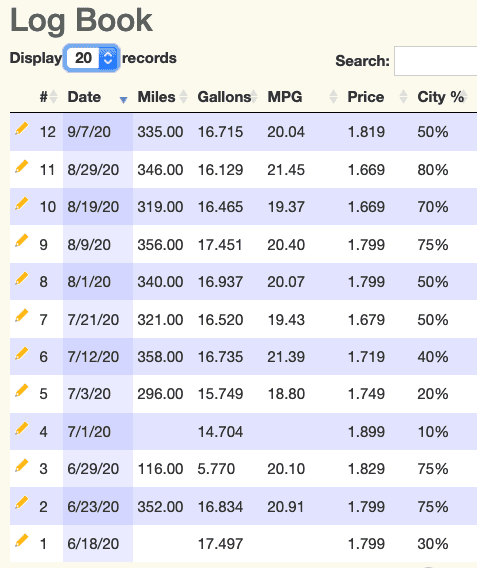Image resolution: width=477 pixels, height=568 pixels.
Task: Click gallons value 17.451
Action: click(220, 245)
